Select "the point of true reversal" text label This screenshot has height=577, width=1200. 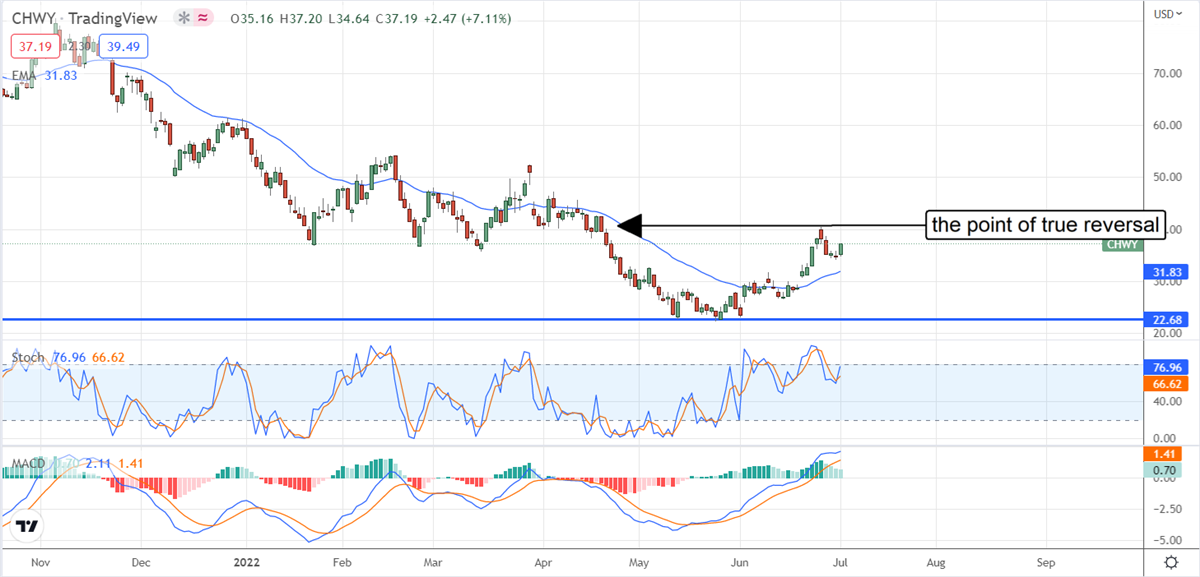1047,226
